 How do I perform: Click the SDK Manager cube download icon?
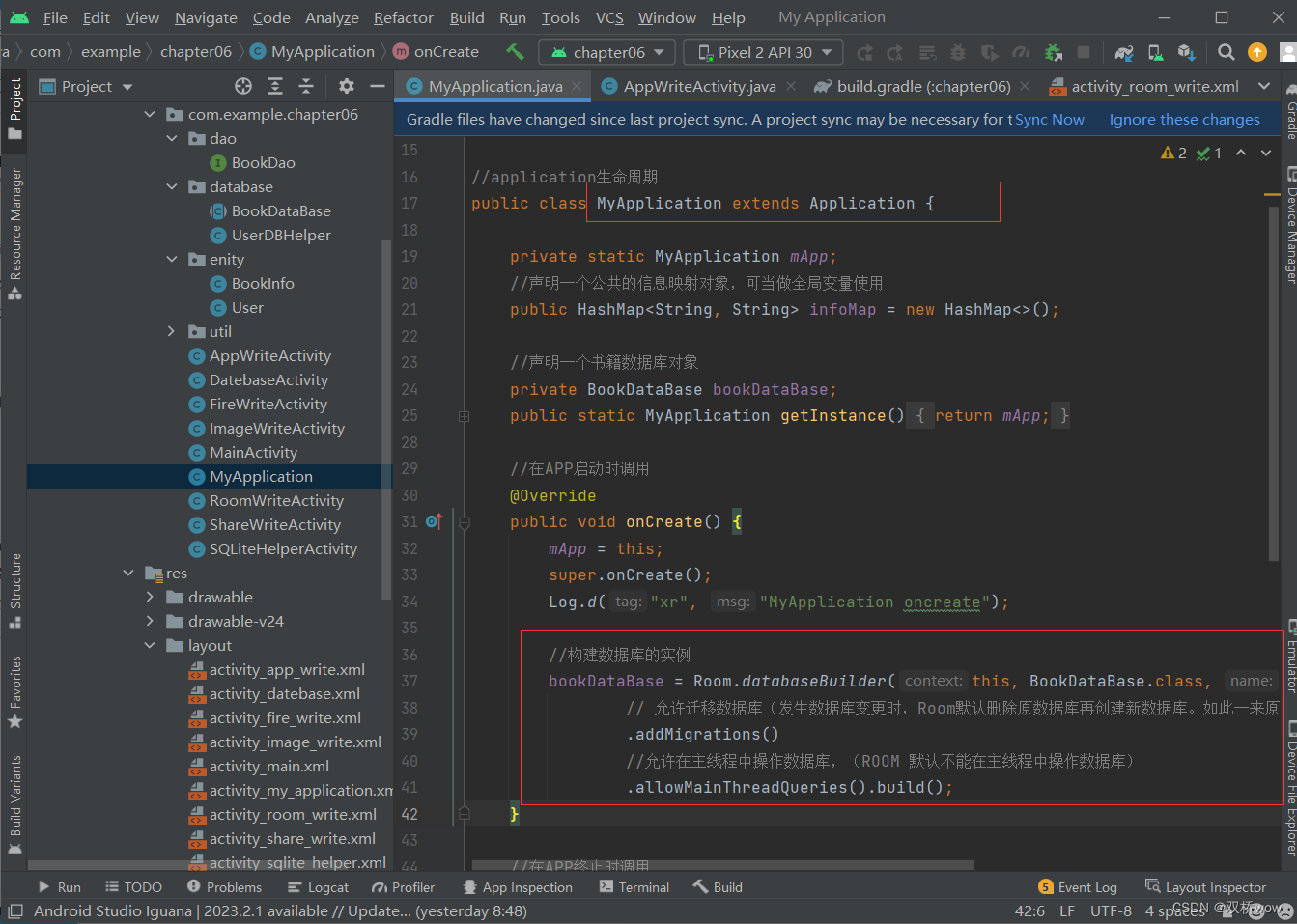[x=1184, y=51]
